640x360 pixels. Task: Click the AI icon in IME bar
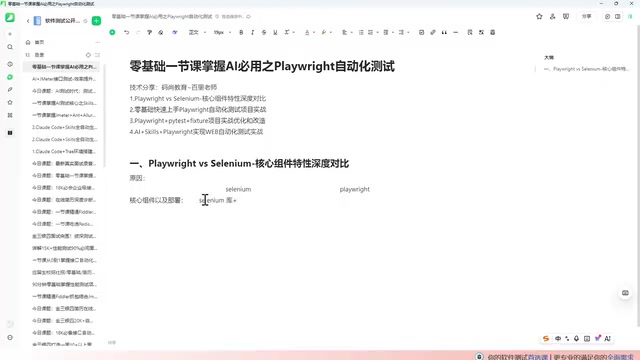tap(607, 338)
